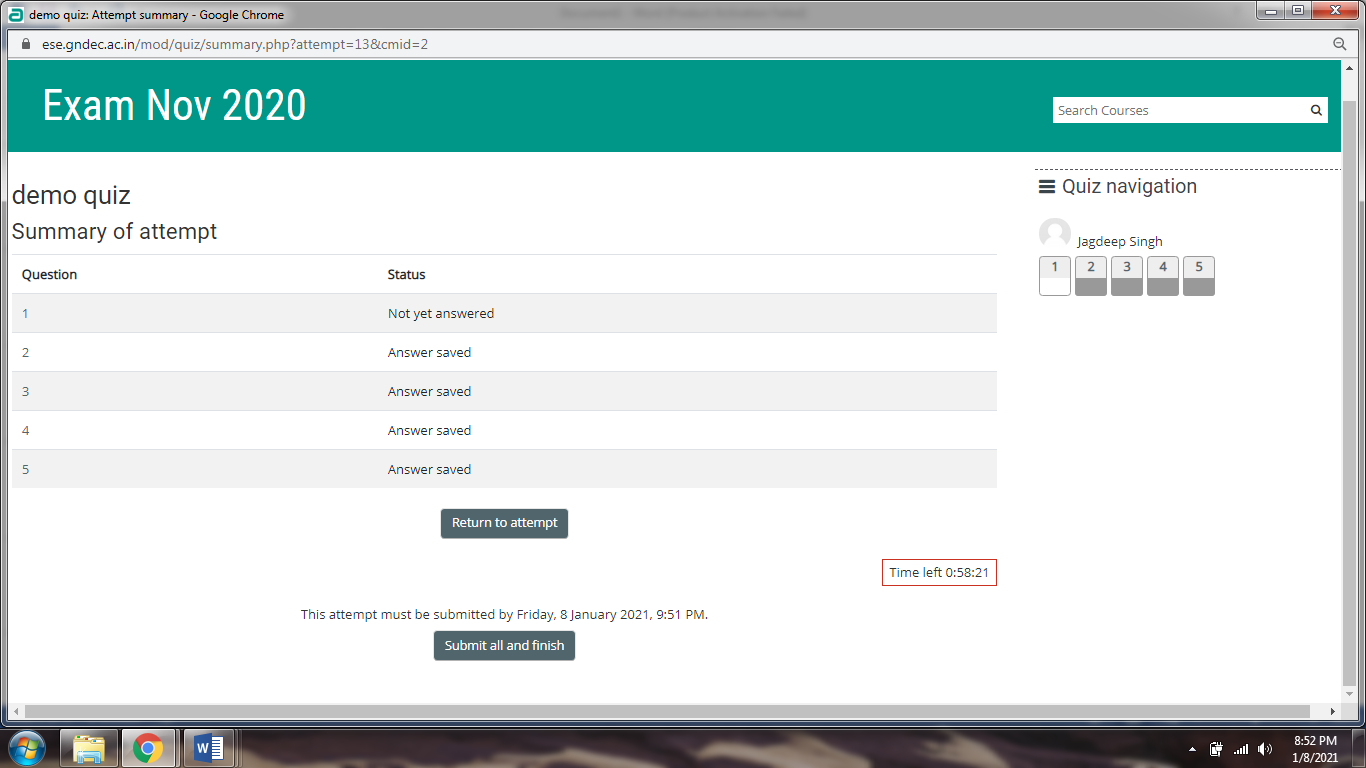
Task: Click the vertical scrollbar down arrow
Action: tap(1350, 694)
